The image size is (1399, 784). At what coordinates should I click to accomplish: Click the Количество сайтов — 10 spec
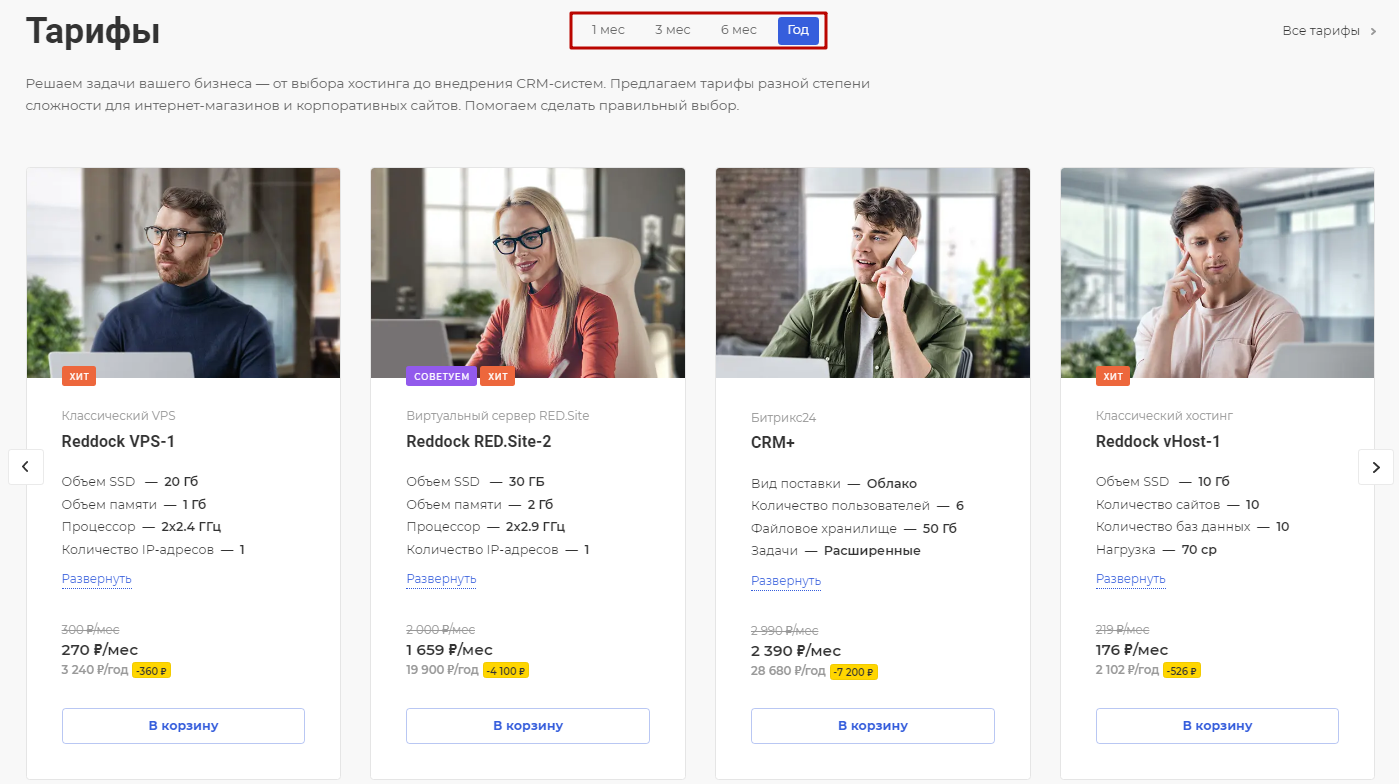click(x=1178, y=505)
